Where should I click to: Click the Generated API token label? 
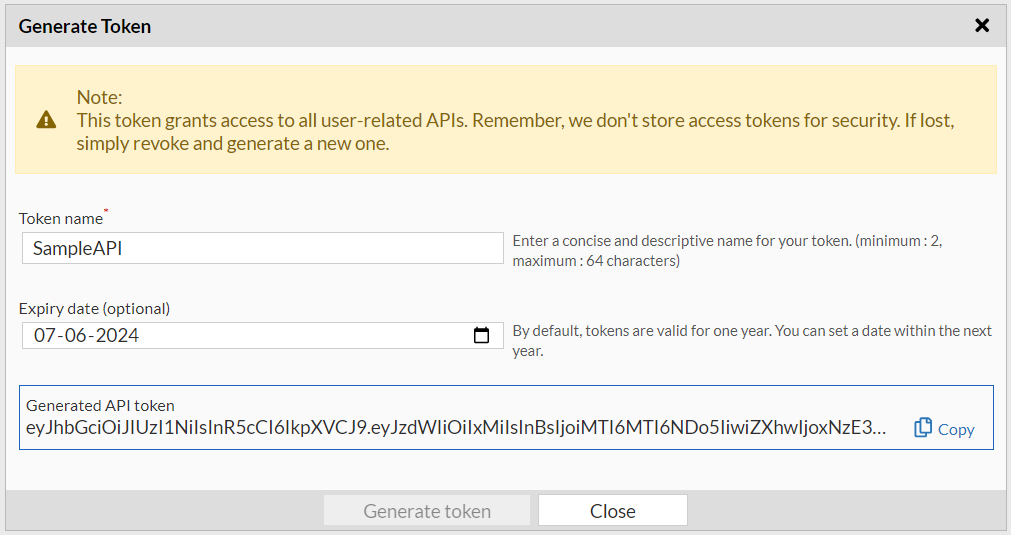tap(100, 405)
